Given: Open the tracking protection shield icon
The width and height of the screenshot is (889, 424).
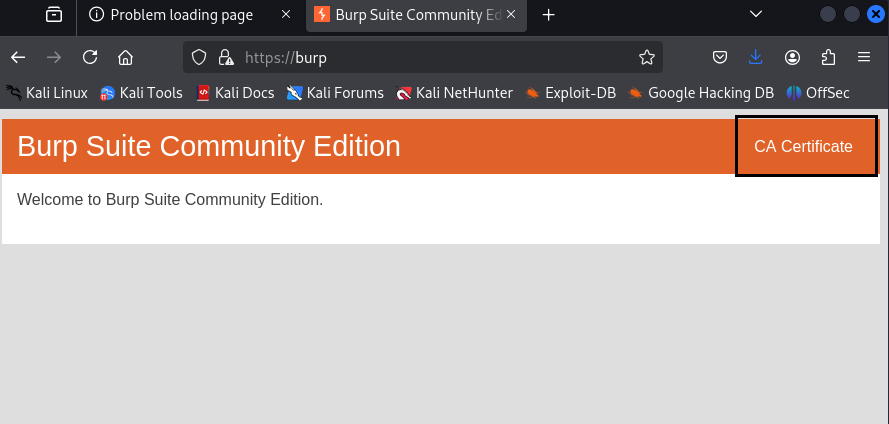Looking at the screenshot, I should click(x=198, y=57).
